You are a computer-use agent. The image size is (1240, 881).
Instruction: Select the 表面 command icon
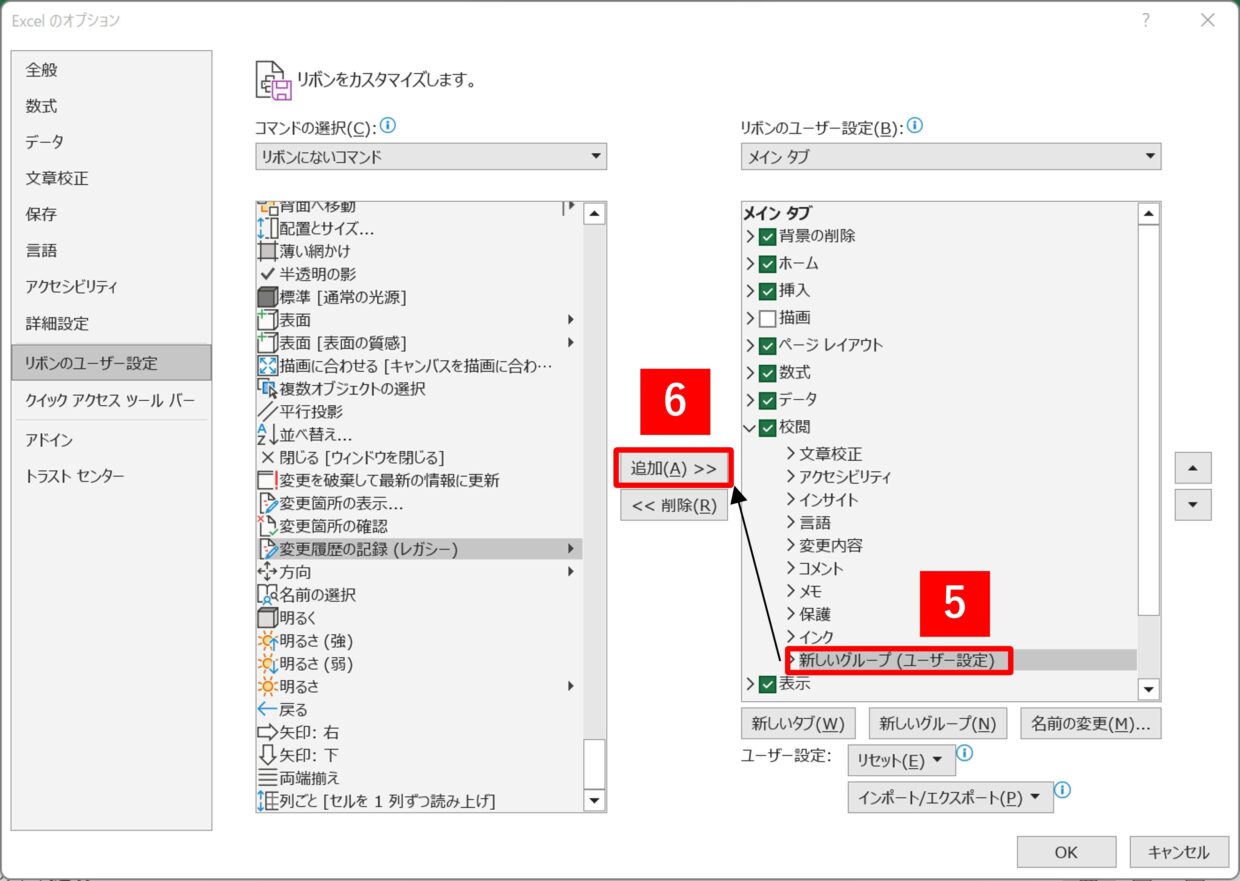[x=267, y=320]
